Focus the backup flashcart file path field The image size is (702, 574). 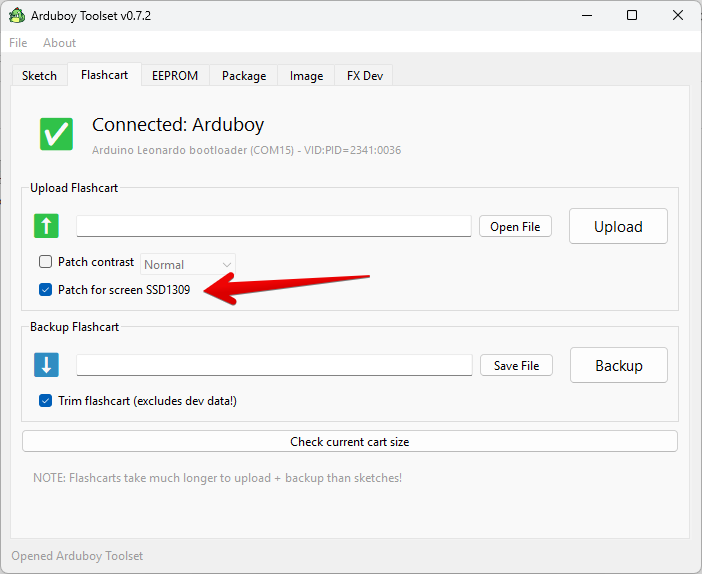pos(274,365)
